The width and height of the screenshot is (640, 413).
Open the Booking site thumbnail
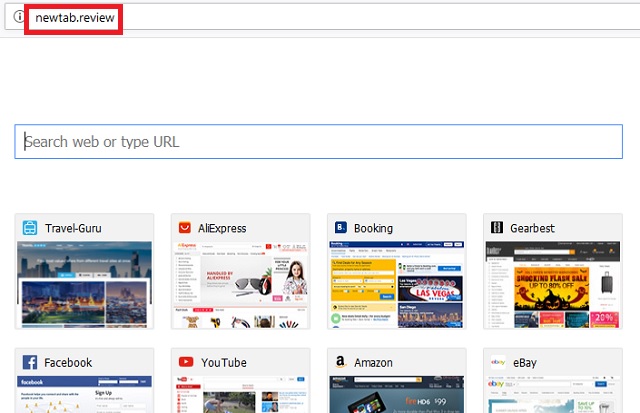[397, 284]
